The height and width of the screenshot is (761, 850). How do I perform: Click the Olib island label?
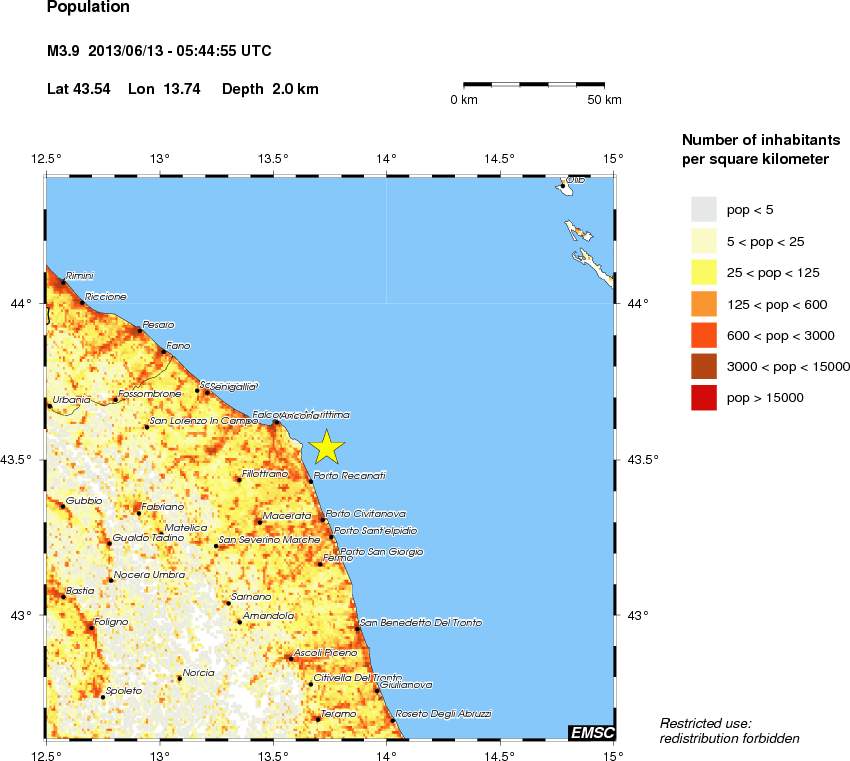(x=576, y=179)
